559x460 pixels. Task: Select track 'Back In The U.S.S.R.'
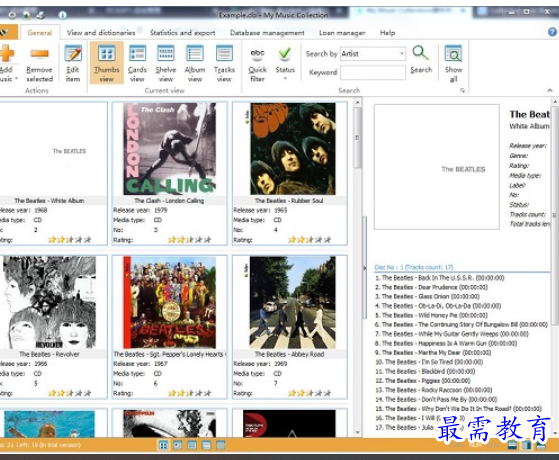pos(440,278)
